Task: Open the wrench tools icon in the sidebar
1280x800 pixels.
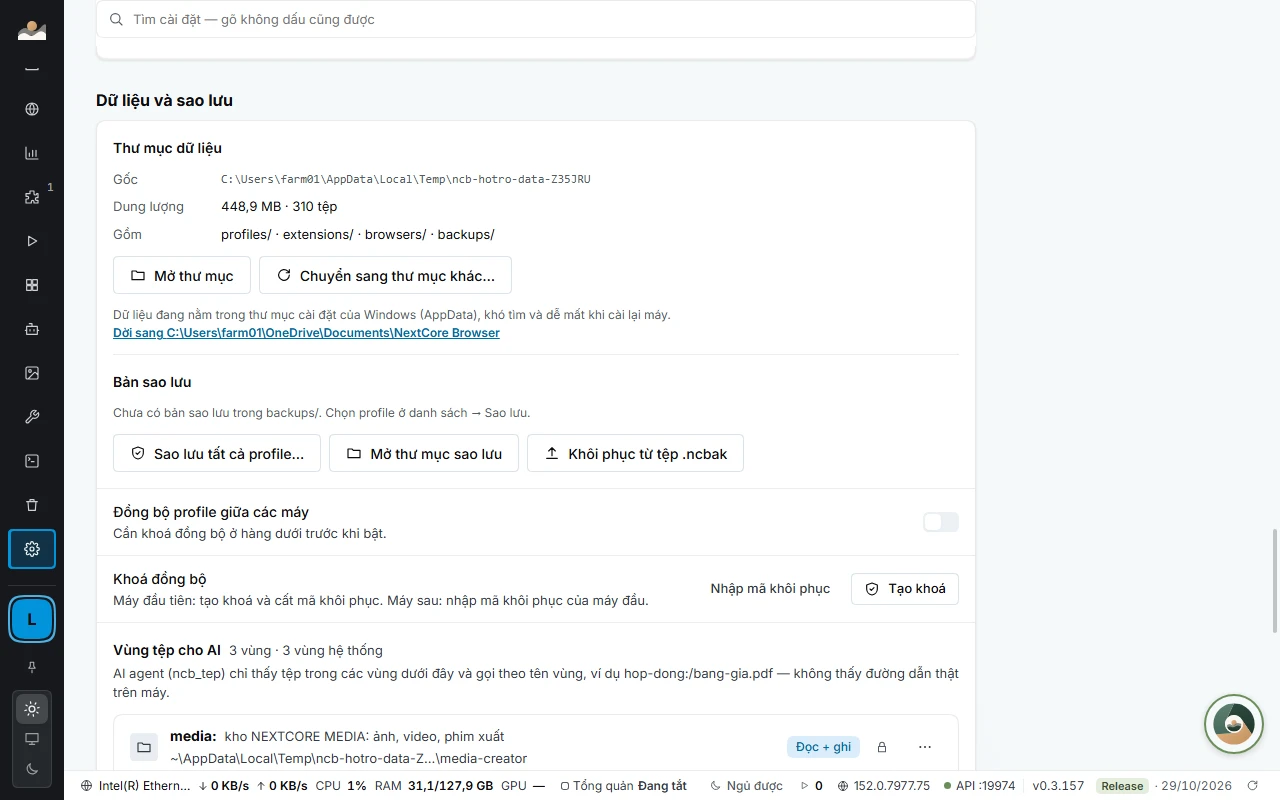Action: coord(32,417)
